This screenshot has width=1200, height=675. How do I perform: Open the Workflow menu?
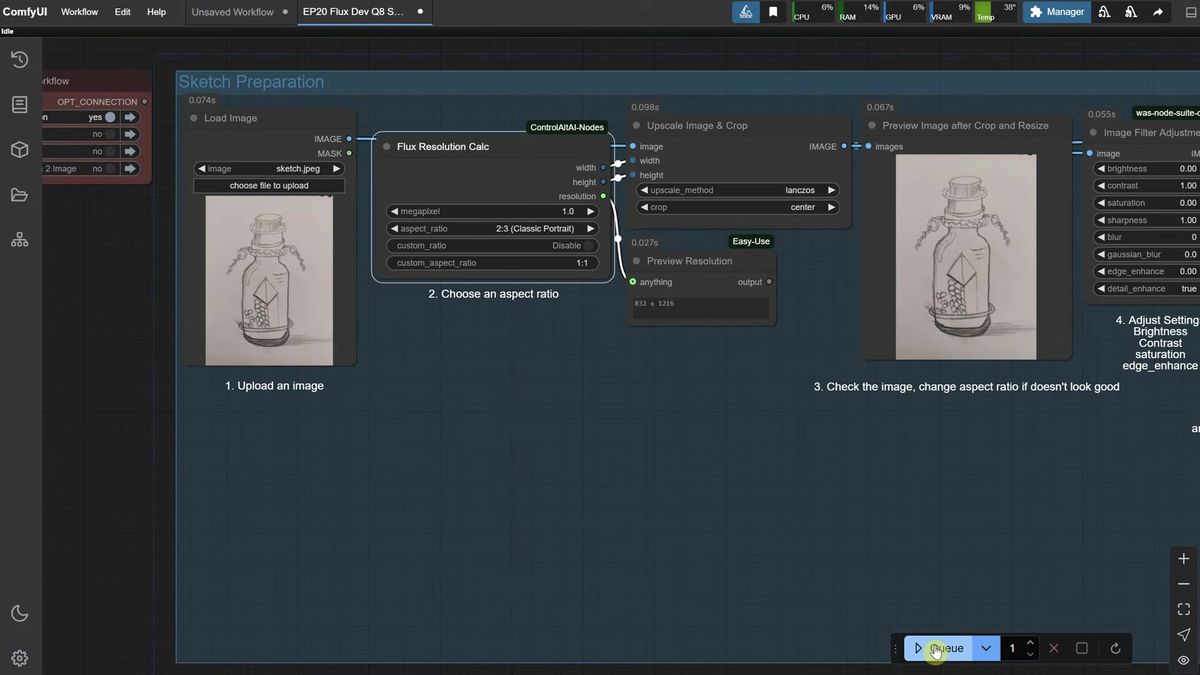pos(80,12)
